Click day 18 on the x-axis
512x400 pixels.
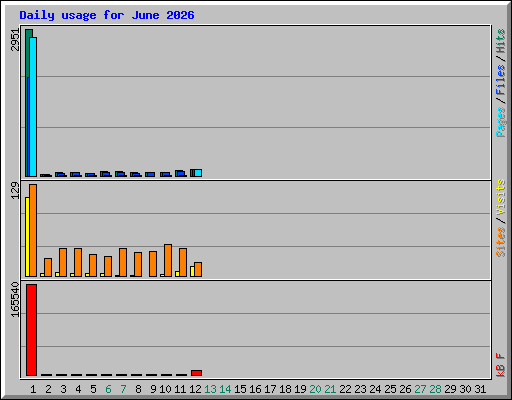click(285, 389)
